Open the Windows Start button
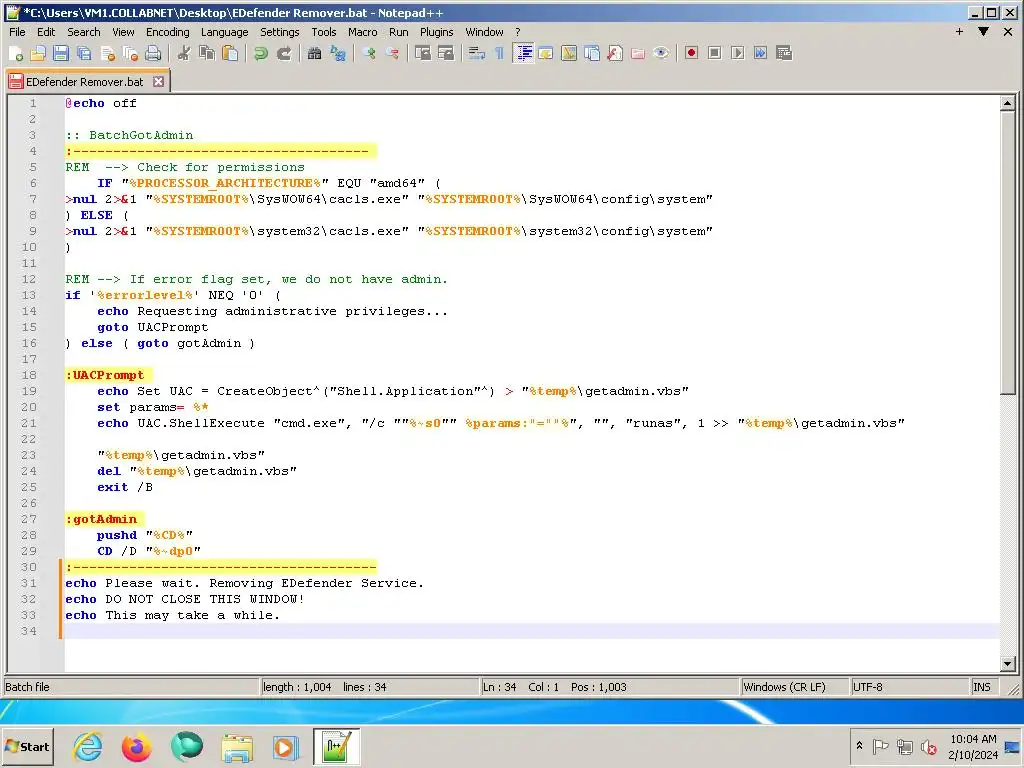Screen dimensions: 1024x768 (x=27, y=746)
